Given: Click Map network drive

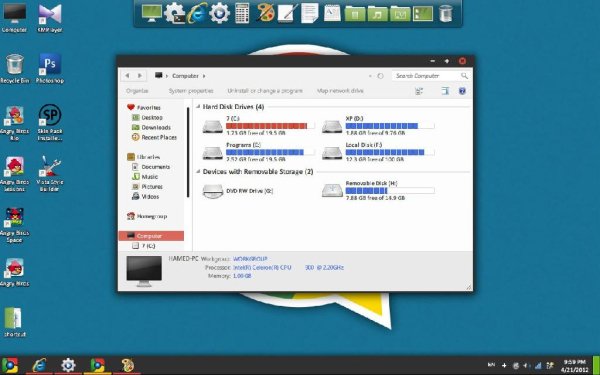Looking at the screenshot, I should (340, 91).
